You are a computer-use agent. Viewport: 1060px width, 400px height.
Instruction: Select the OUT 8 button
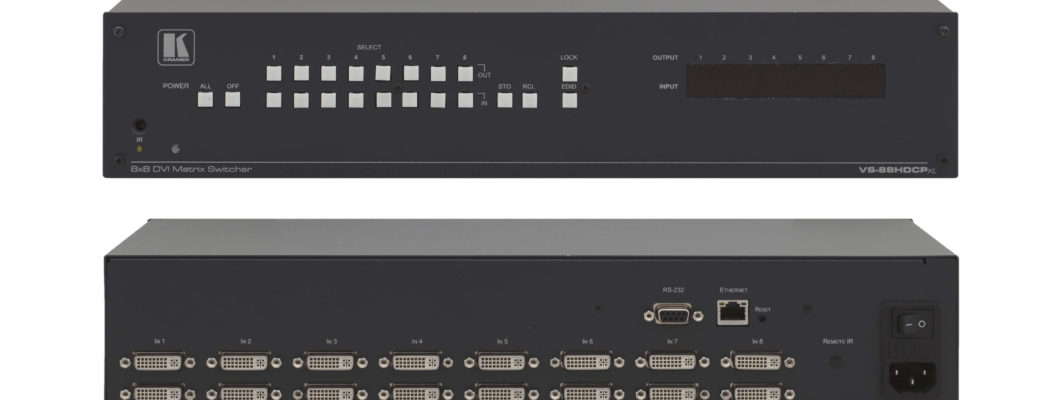coord(465,74)
